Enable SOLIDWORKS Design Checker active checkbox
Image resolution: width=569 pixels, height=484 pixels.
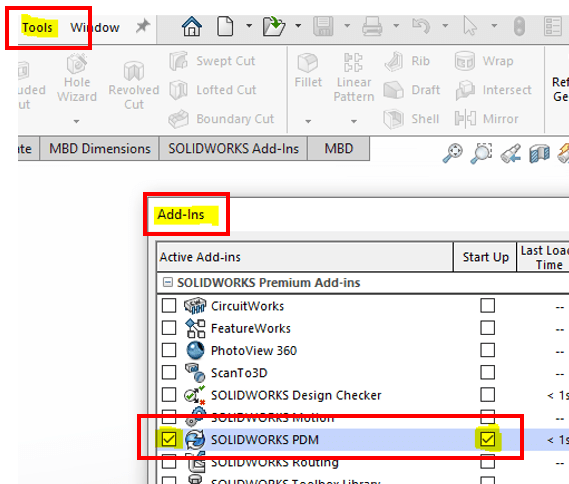point(169,395)
